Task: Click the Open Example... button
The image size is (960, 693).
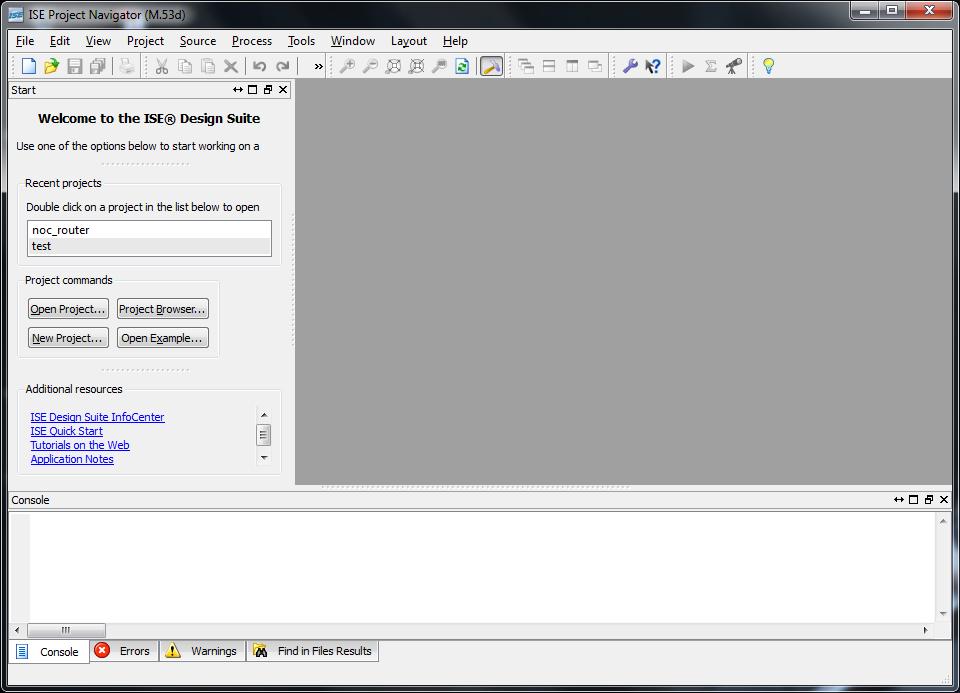Action: [x=162, y=338]
